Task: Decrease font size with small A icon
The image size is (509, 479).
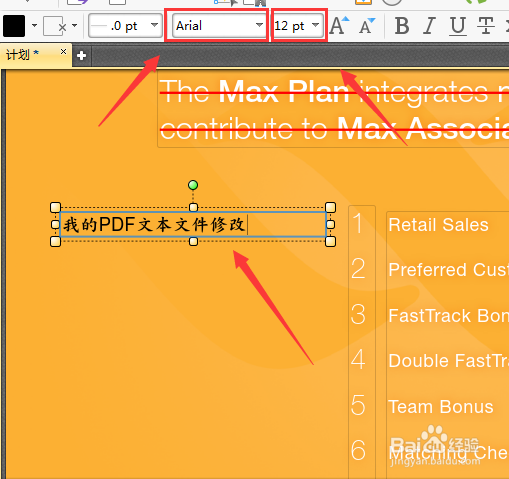Action: (367, 26)
